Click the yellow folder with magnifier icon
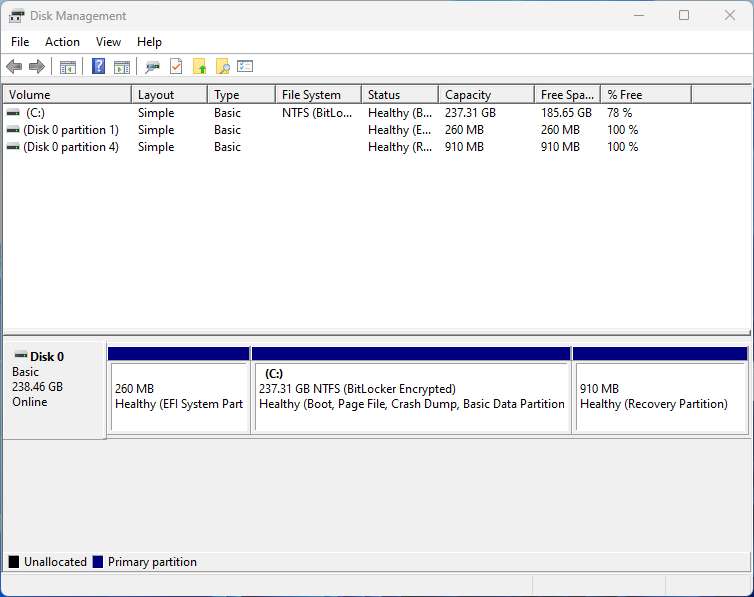This screenshot has width=754, height=597. [x=223, y=66]
